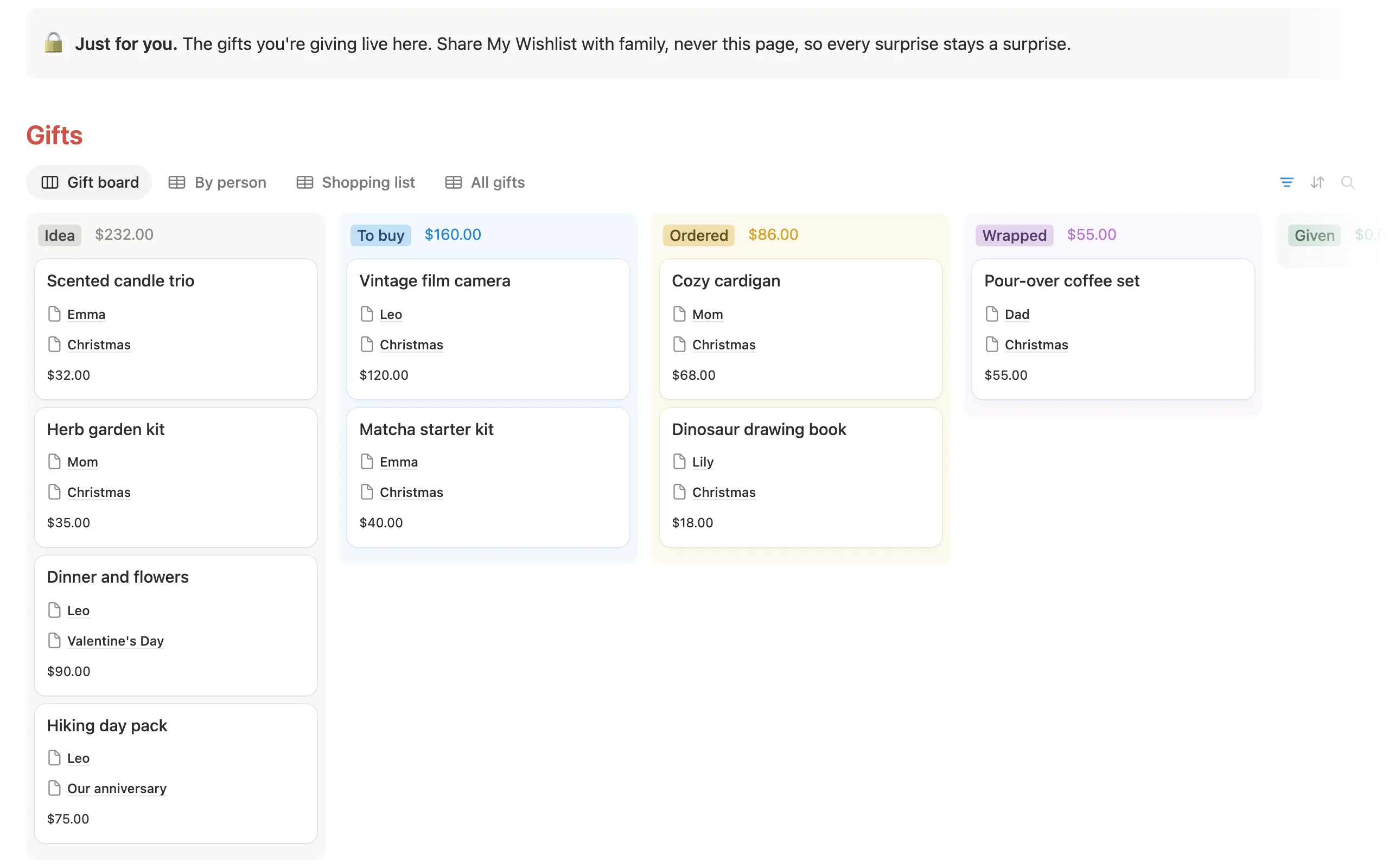The width and height of the screenshot is (1389, 868).
Task: Open Emma link in Scented candle trio card
Action: tap(86, 315)
